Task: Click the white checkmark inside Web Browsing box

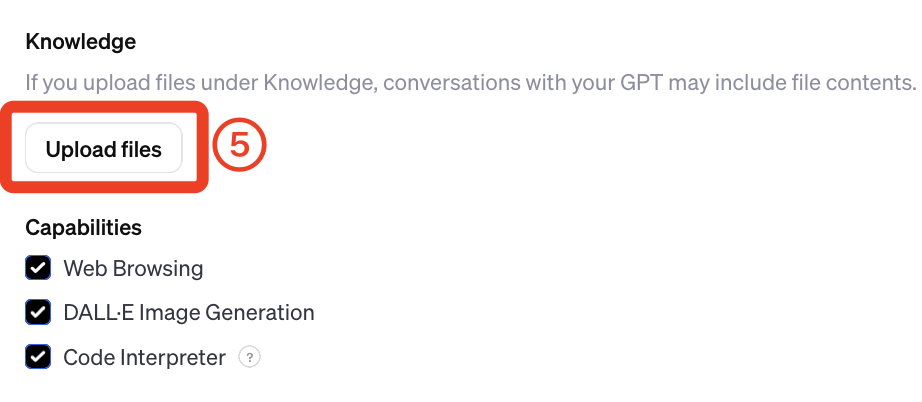Action: [38, 268]
